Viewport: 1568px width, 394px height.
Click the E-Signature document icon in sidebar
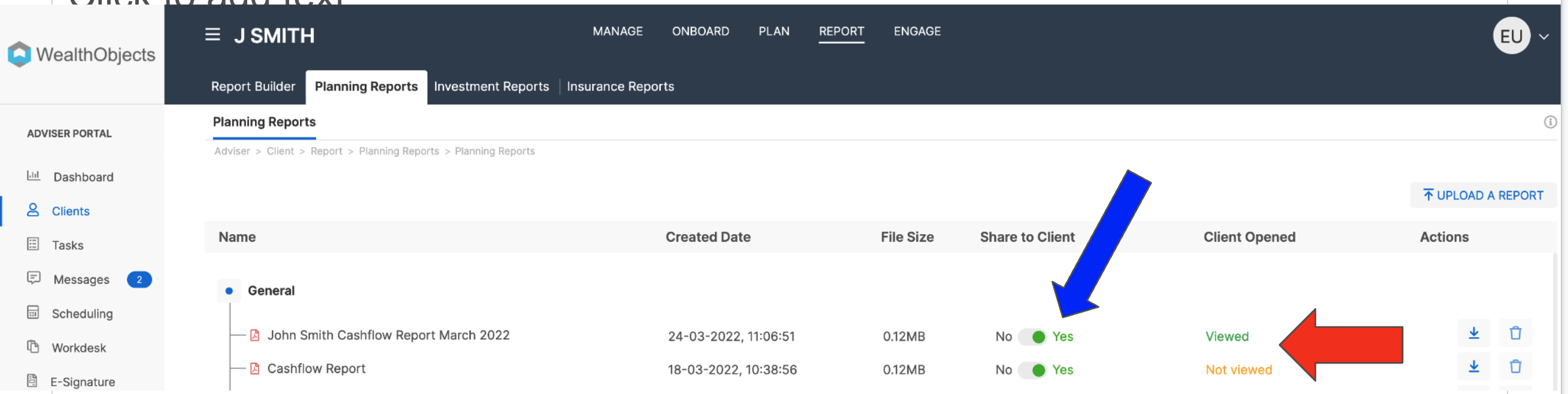(32, 381)
